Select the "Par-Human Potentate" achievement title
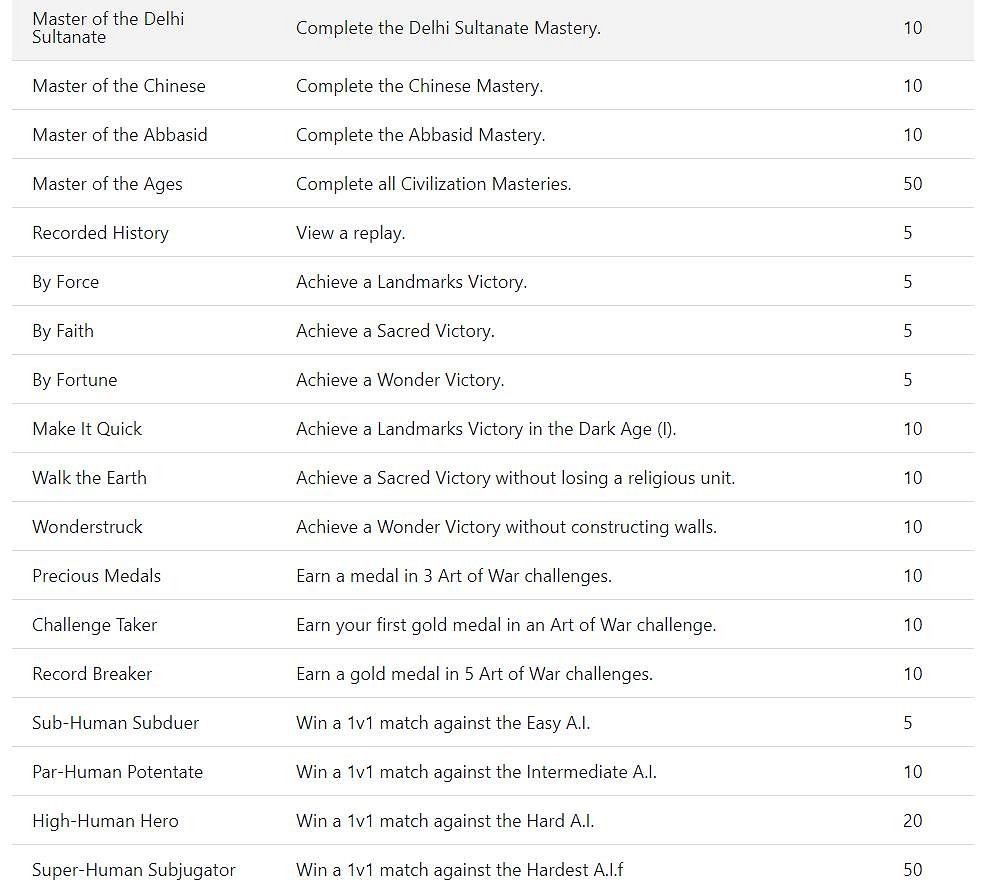Image resolution: width=998 pixels, height=888 pixels. point(117,772)
